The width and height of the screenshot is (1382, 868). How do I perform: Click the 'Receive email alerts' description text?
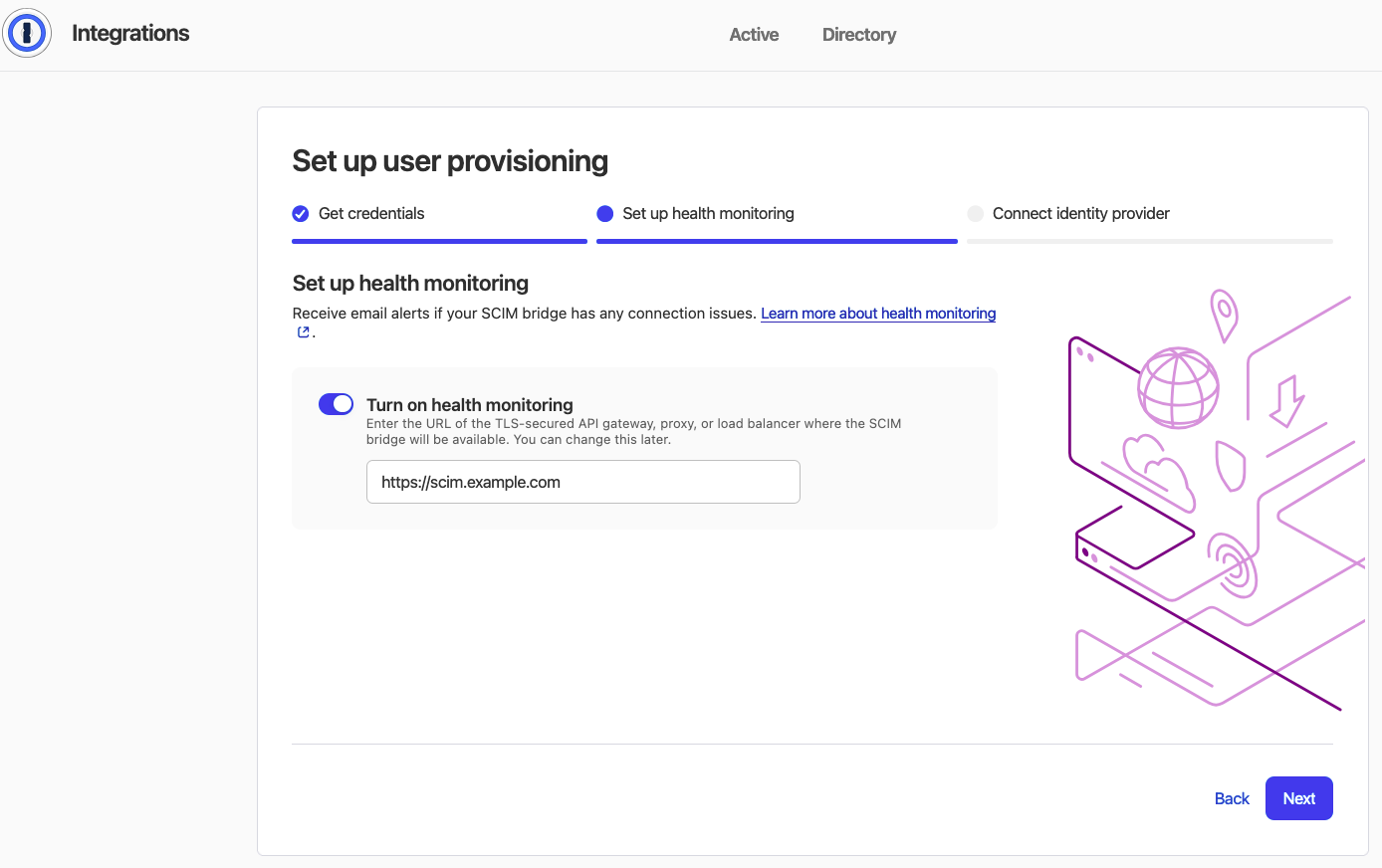[x=524, y=314]
